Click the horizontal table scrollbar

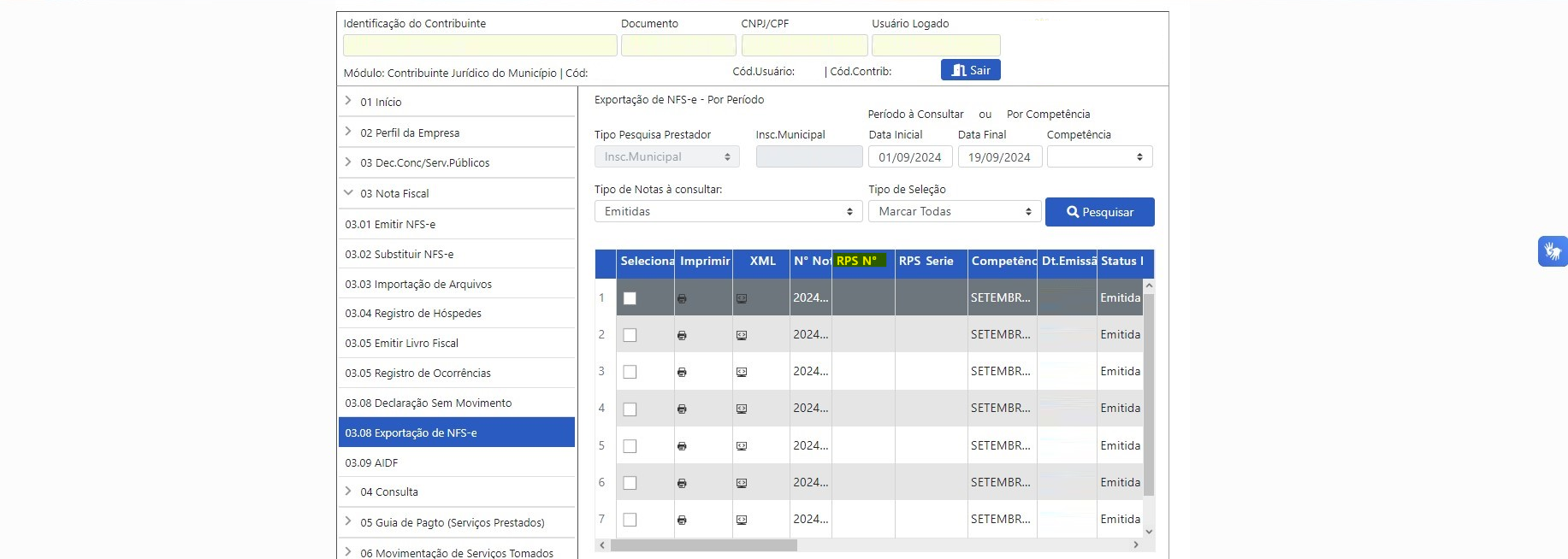[703, 545]
